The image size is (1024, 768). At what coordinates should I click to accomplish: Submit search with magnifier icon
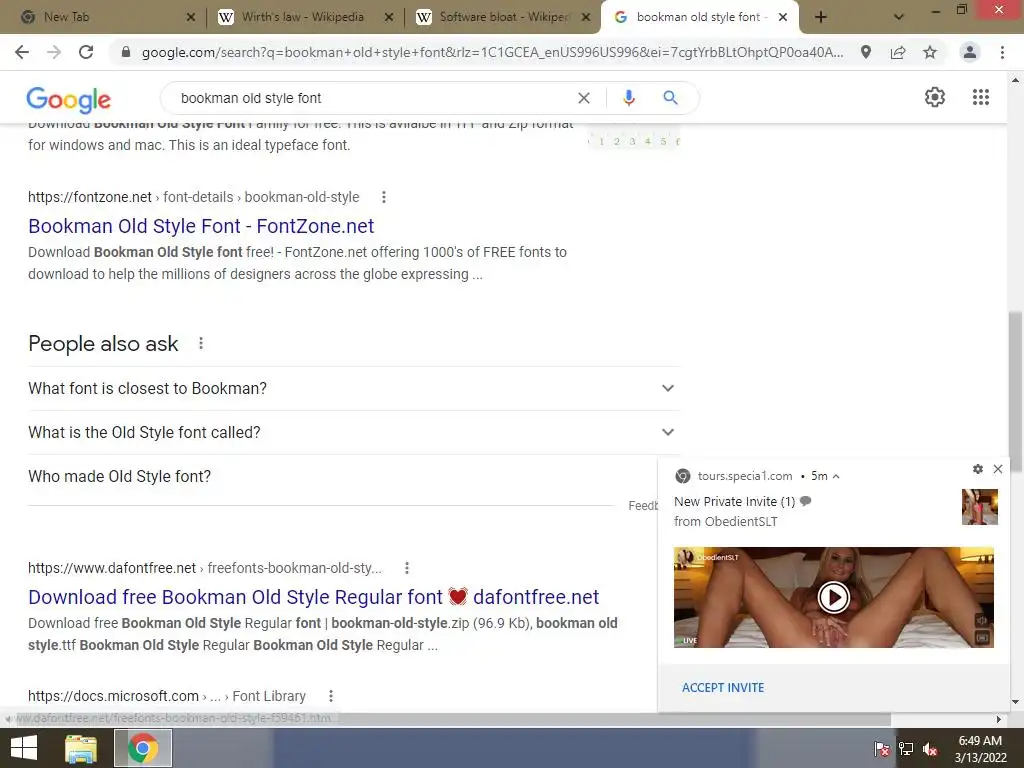(x=670, y=98)
